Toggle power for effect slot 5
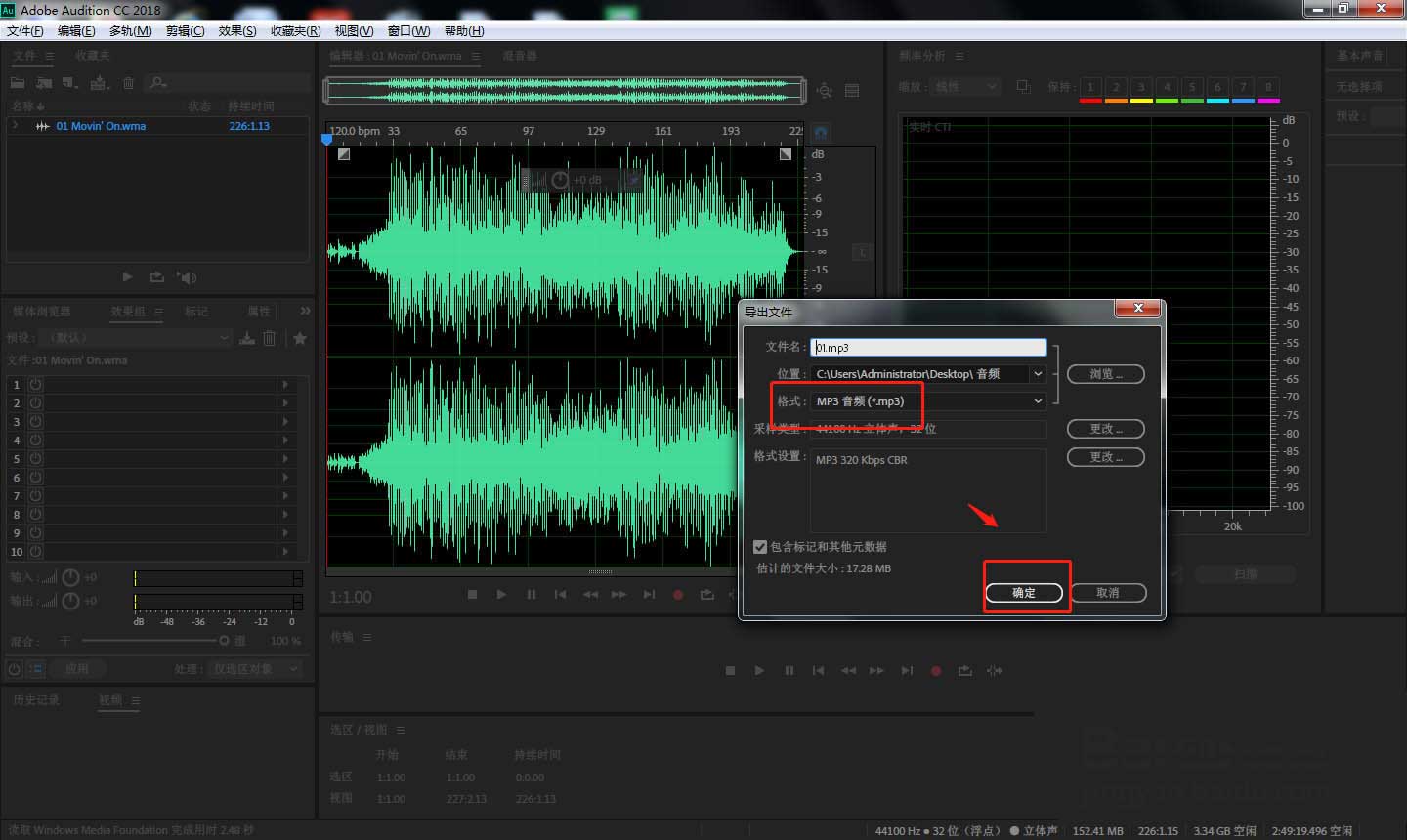 (x=35, y=459)
